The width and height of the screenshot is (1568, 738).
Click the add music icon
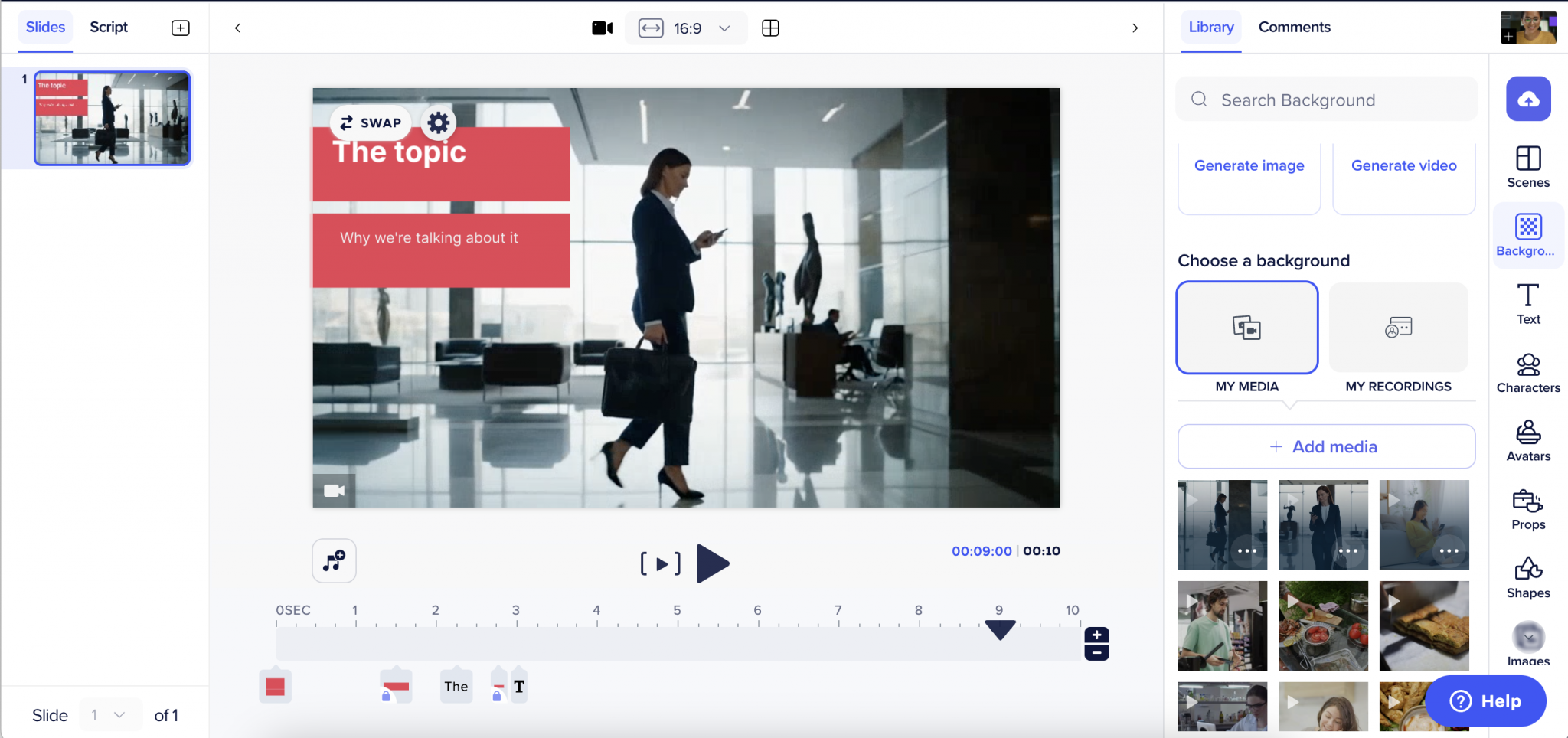(x=334, y=561)
